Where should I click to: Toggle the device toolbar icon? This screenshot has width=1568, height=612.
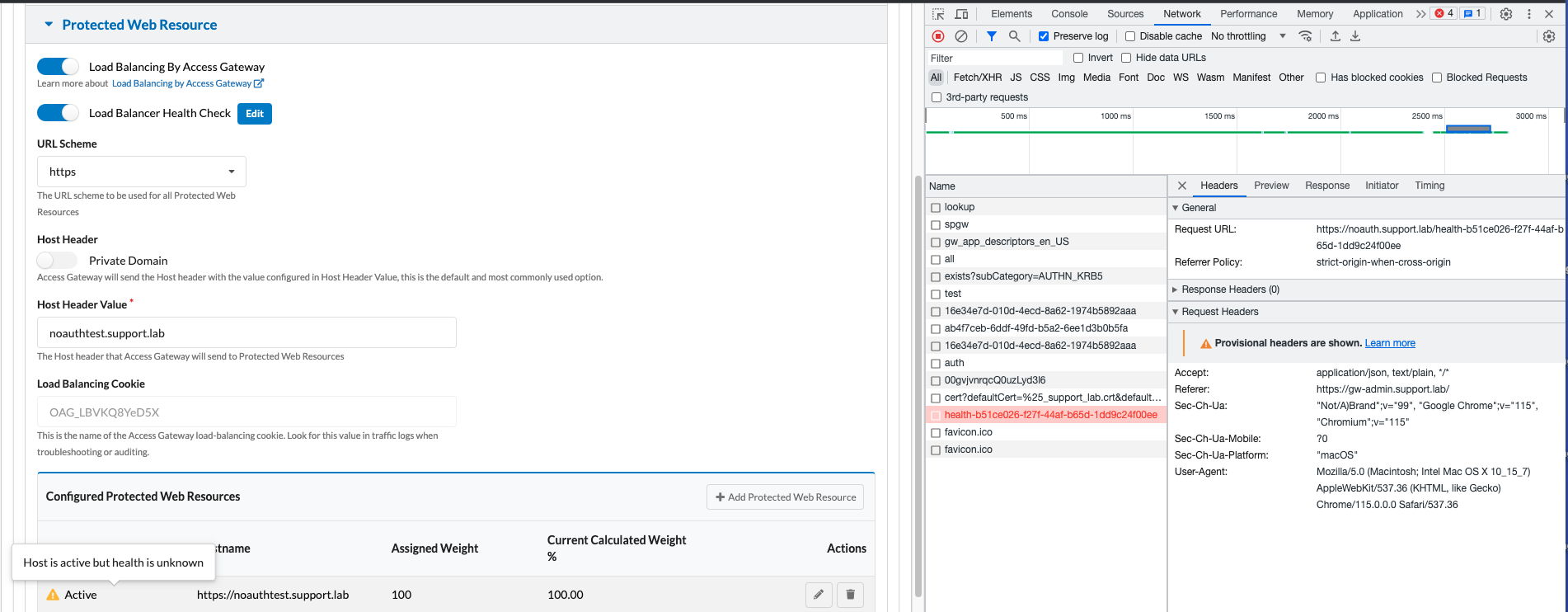pyautogui.click(x=961, y=14)
